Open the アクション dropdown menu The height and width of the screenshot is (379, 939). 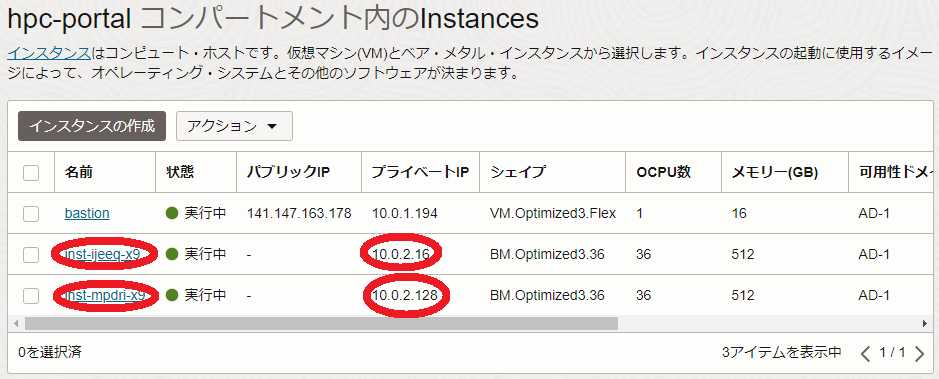click(x=234, y=126)
